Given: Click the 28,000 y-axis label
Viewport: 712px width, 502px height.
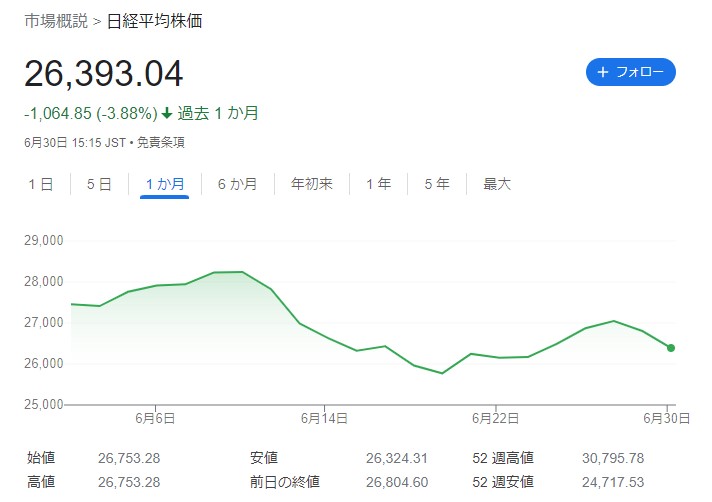Looking at the screenshot, I should coord(44,281).
